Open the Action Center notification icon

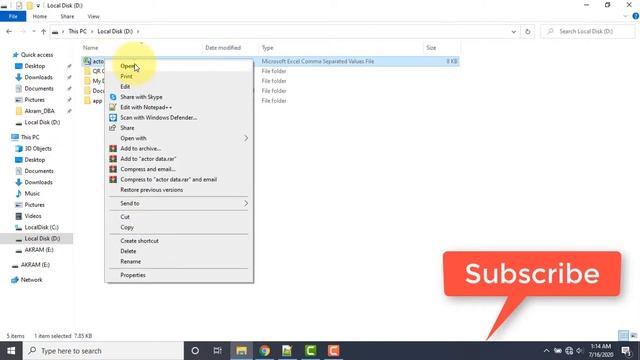(x=627, y=351)
